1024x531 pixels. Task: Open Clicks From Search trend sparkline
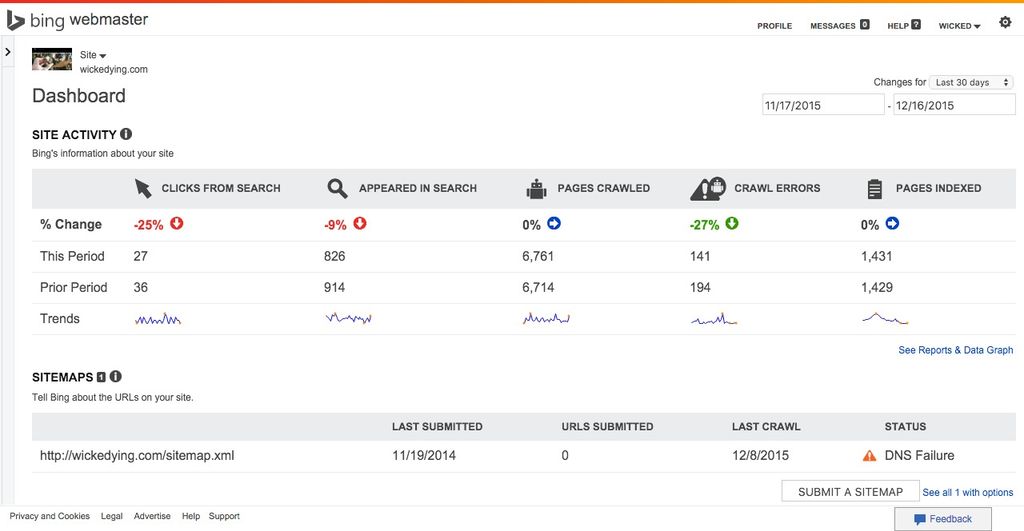tap(158, 319)
